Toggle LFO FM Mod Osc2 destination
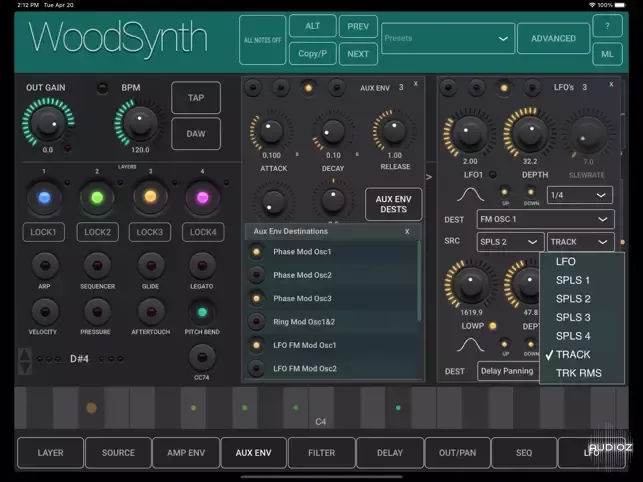The width and height of the screenshot is (643, 482). click(x=256, y=368)
